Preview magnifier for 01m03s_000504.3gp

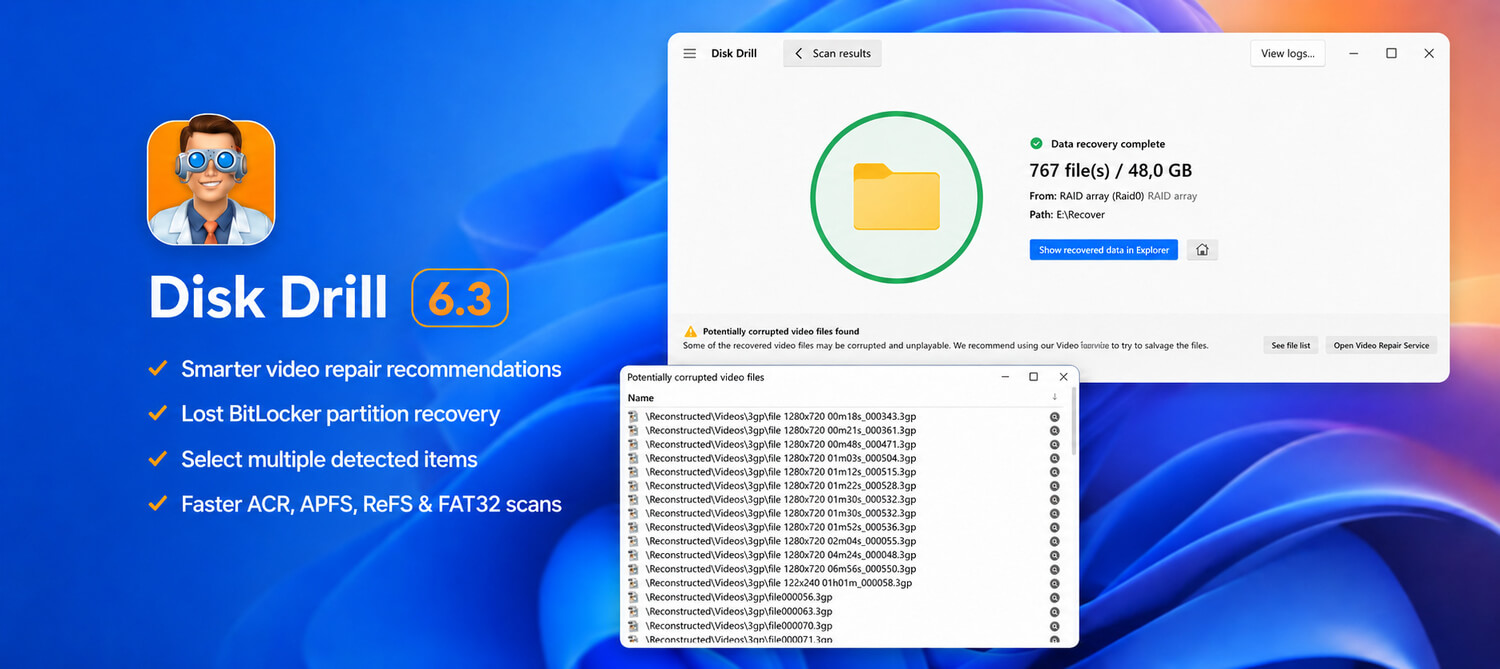(x=1054, y=459)
